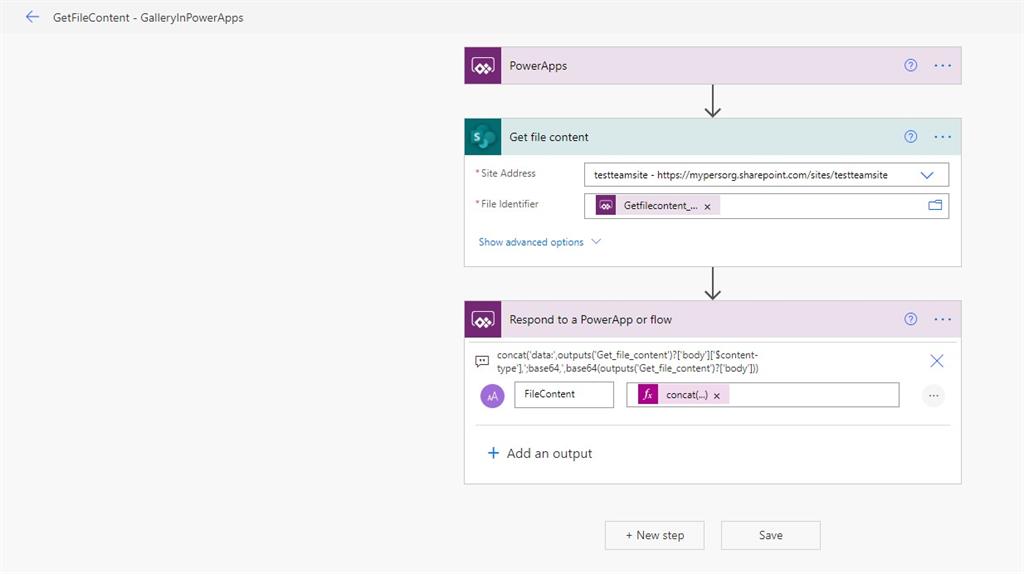1024x574 pixels.
Task: Remove the concat(...) expression token
Action: click(x=716, y=396)
